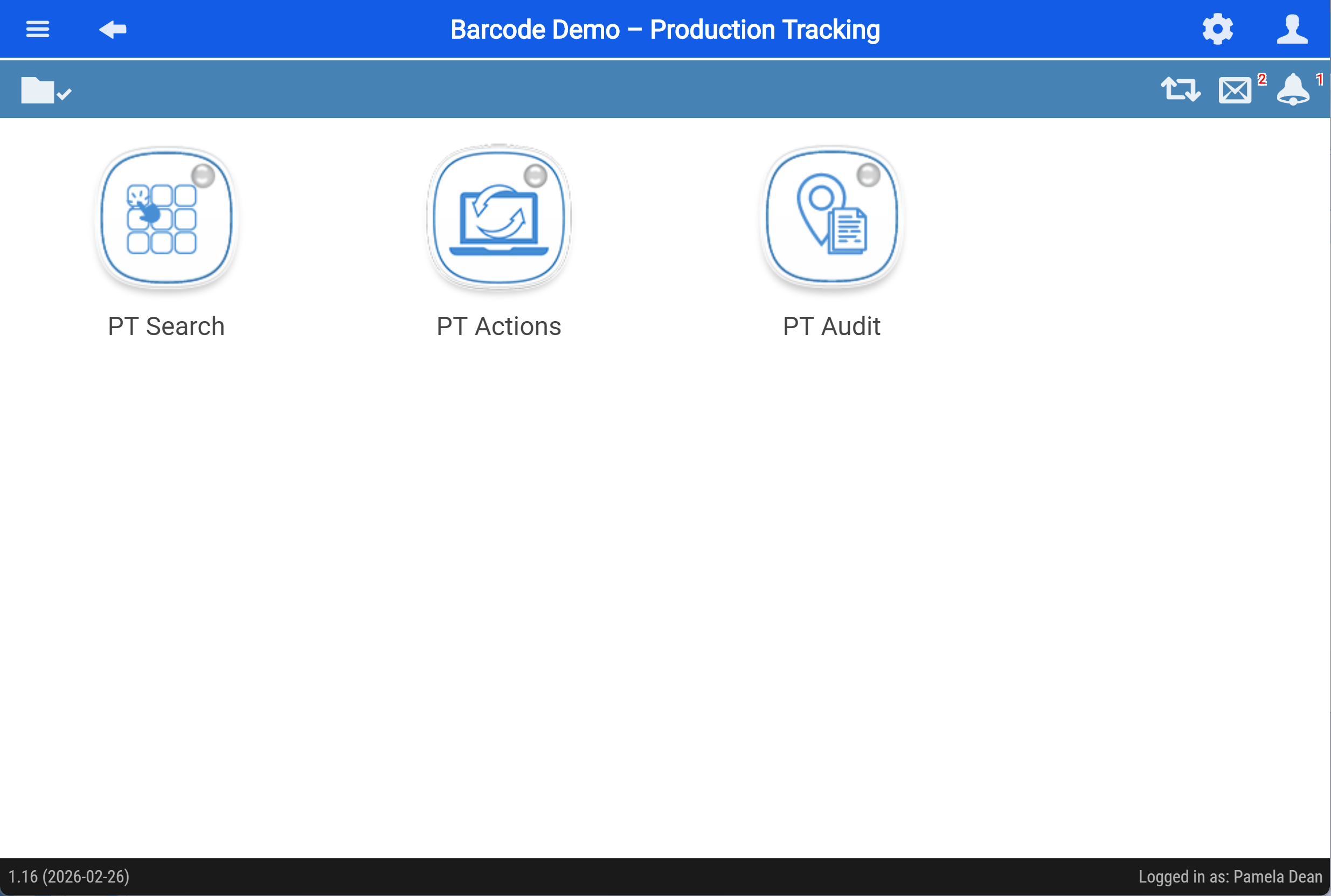The width and height of the screenshot is (1331, 896).
Task: Click the gray status dot on PT Actions
Action: pyautogui.click(x=536, y=176)
